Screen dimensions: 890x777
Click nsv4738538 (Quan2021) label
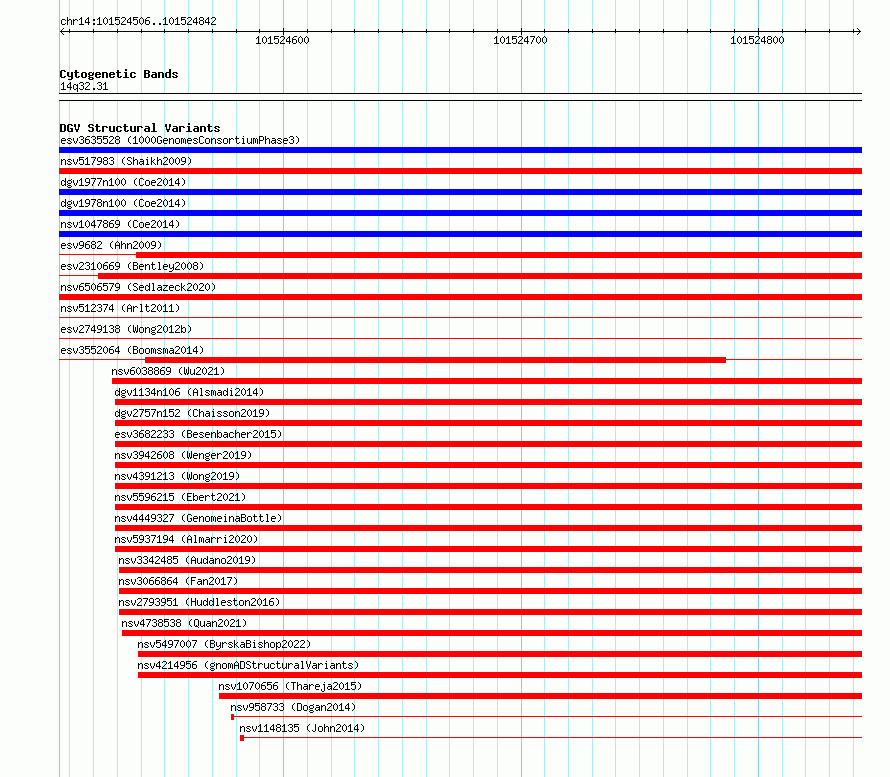184,623
